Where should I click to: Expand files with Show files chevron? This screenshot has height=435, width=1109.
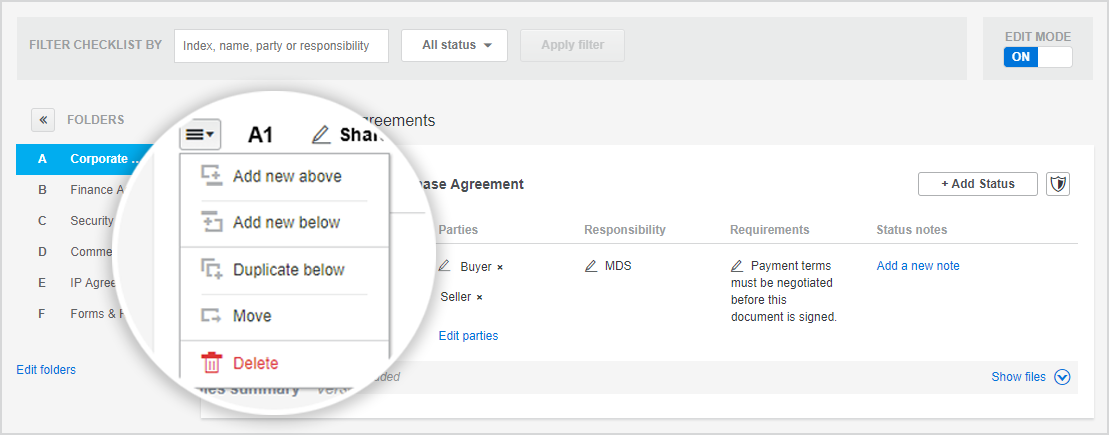(x=1062, y=377)
